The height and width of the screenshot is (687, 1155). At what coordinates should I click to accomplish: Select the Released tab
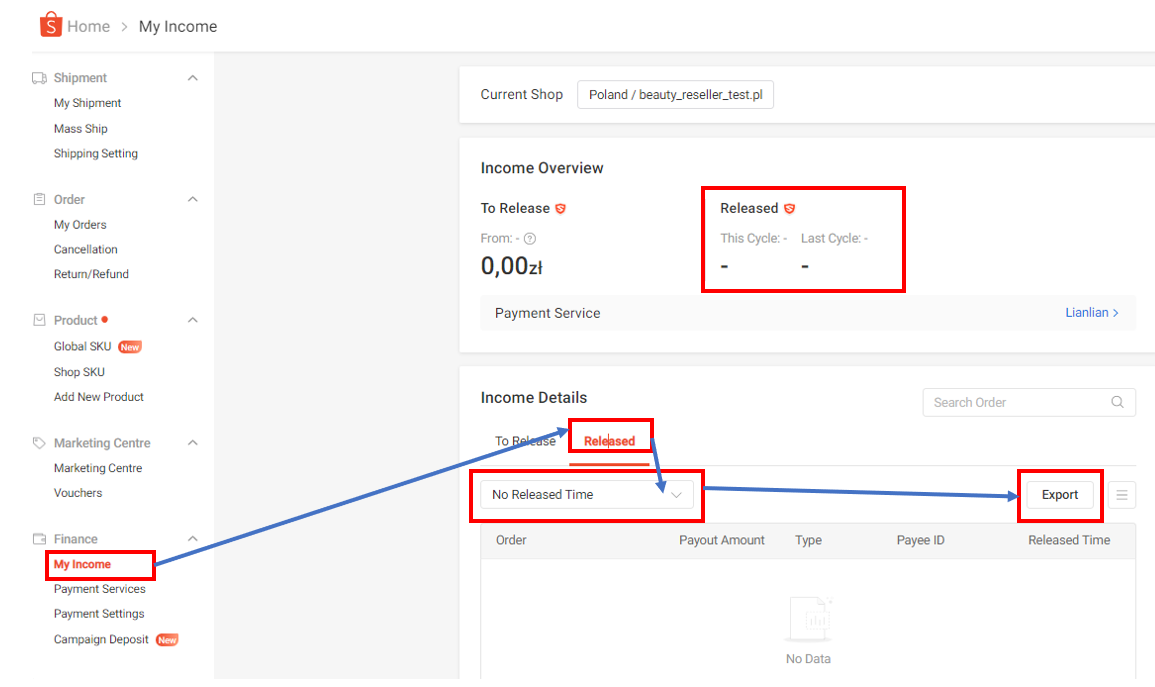tap(609, 441)
